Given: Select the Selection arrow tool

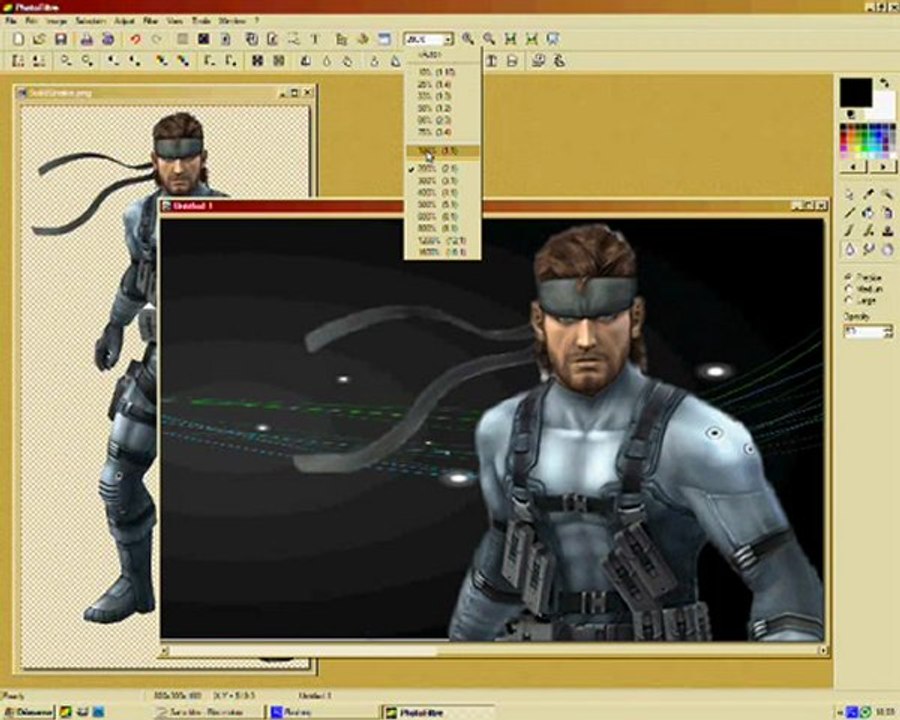Looking at the screenshot, I should tap(849, 195).
